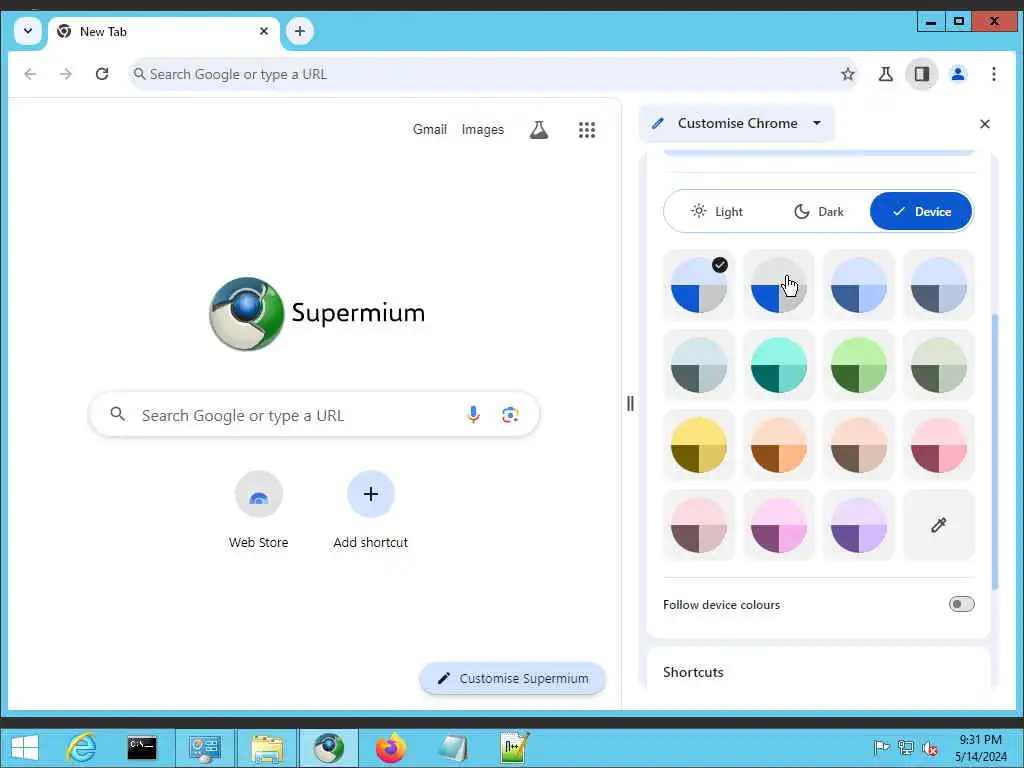
Task: Click the browser back arrow
Action: pyautogui.click(x=30, y=74)
